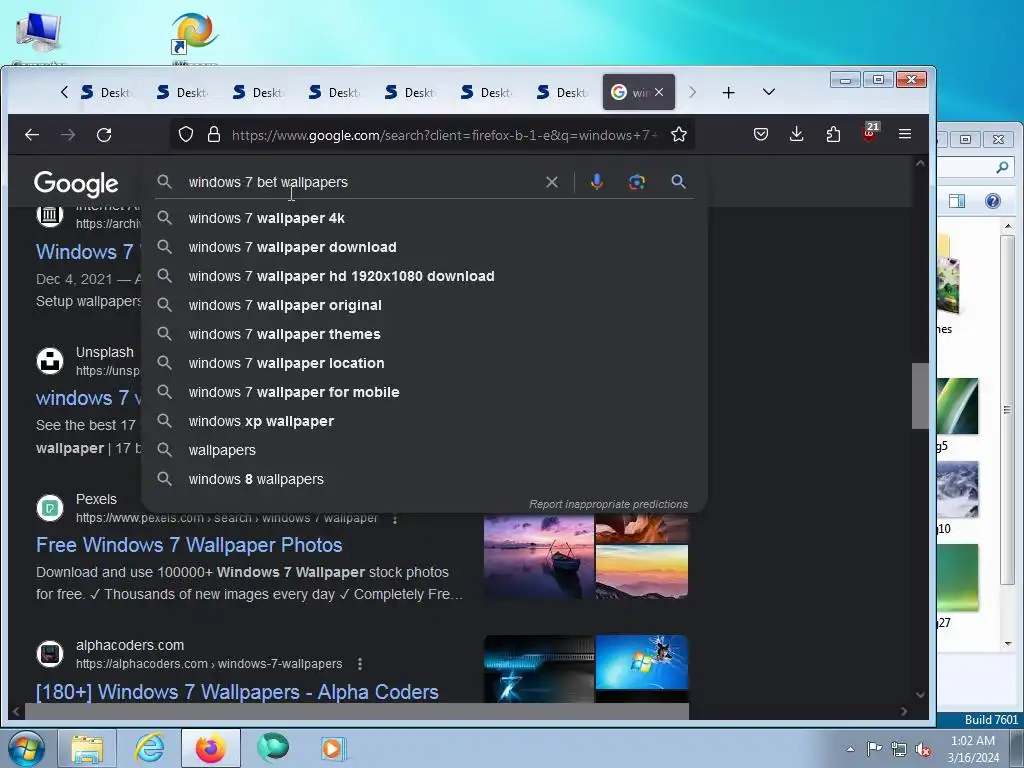Click the Firefox taskbar button

click(210, 748)
